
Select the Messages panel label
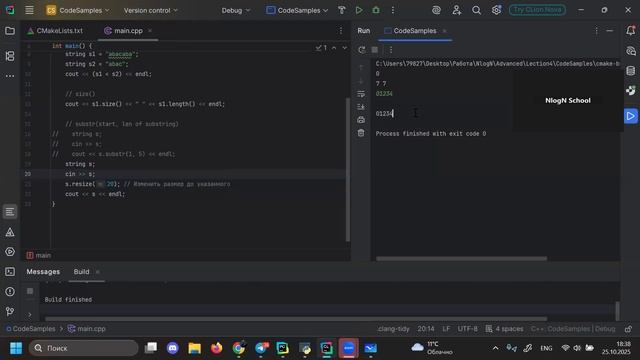pyautogui.click(x=43, y=271)
